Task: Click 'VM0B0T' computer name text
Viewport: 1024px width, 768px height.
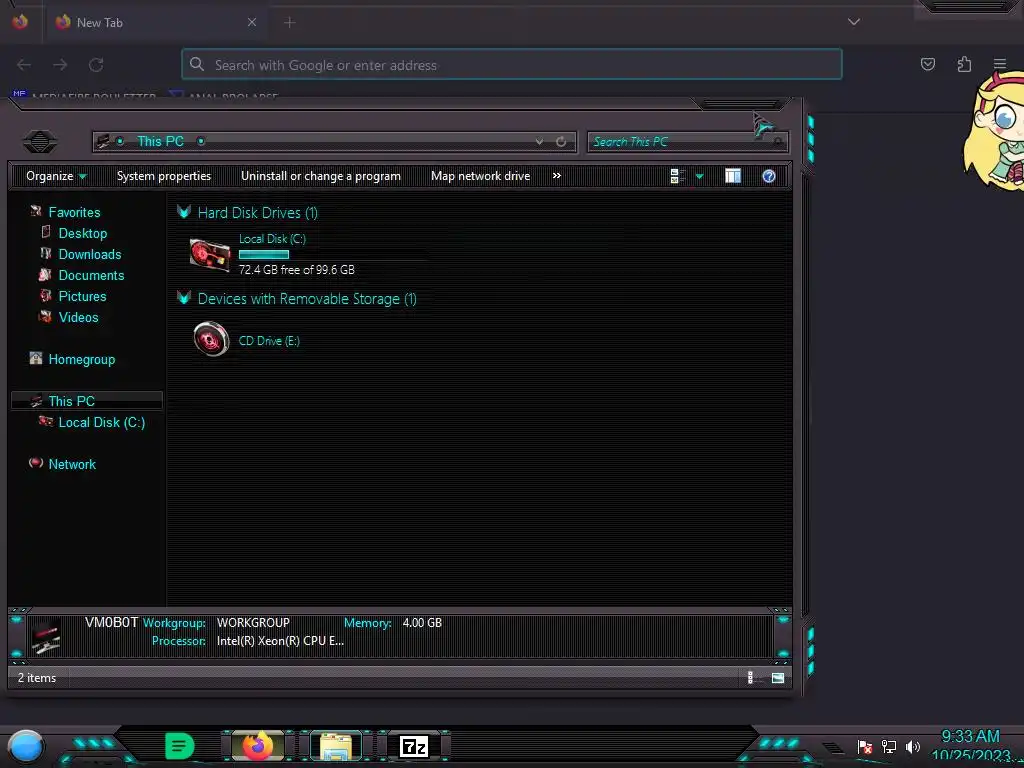Action: click(112, 622)
